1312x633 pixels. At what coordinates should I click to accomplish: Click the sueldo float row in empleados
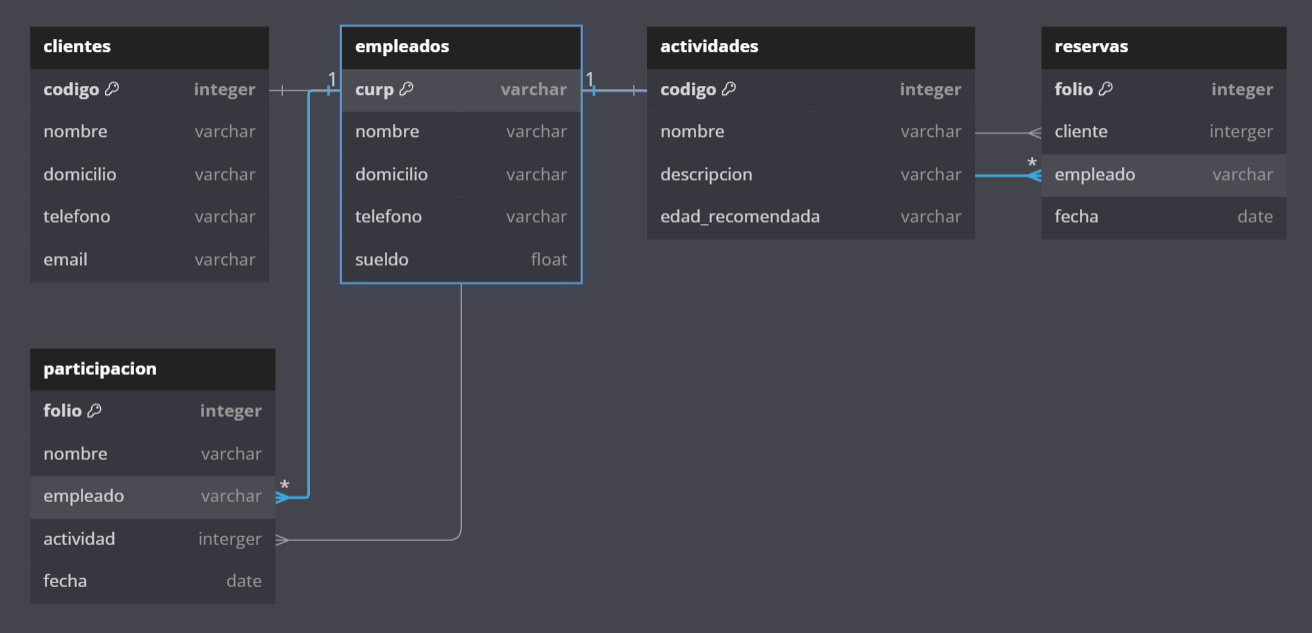point(460,260)
